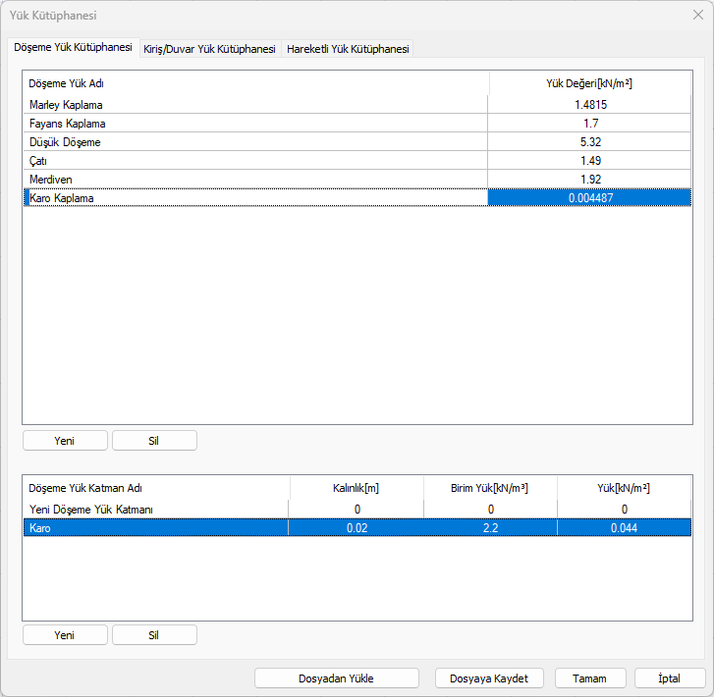This screenshot has height=697, width=714.
Task: Click Yeni under the load list
Action: click(x=64, y=441)
